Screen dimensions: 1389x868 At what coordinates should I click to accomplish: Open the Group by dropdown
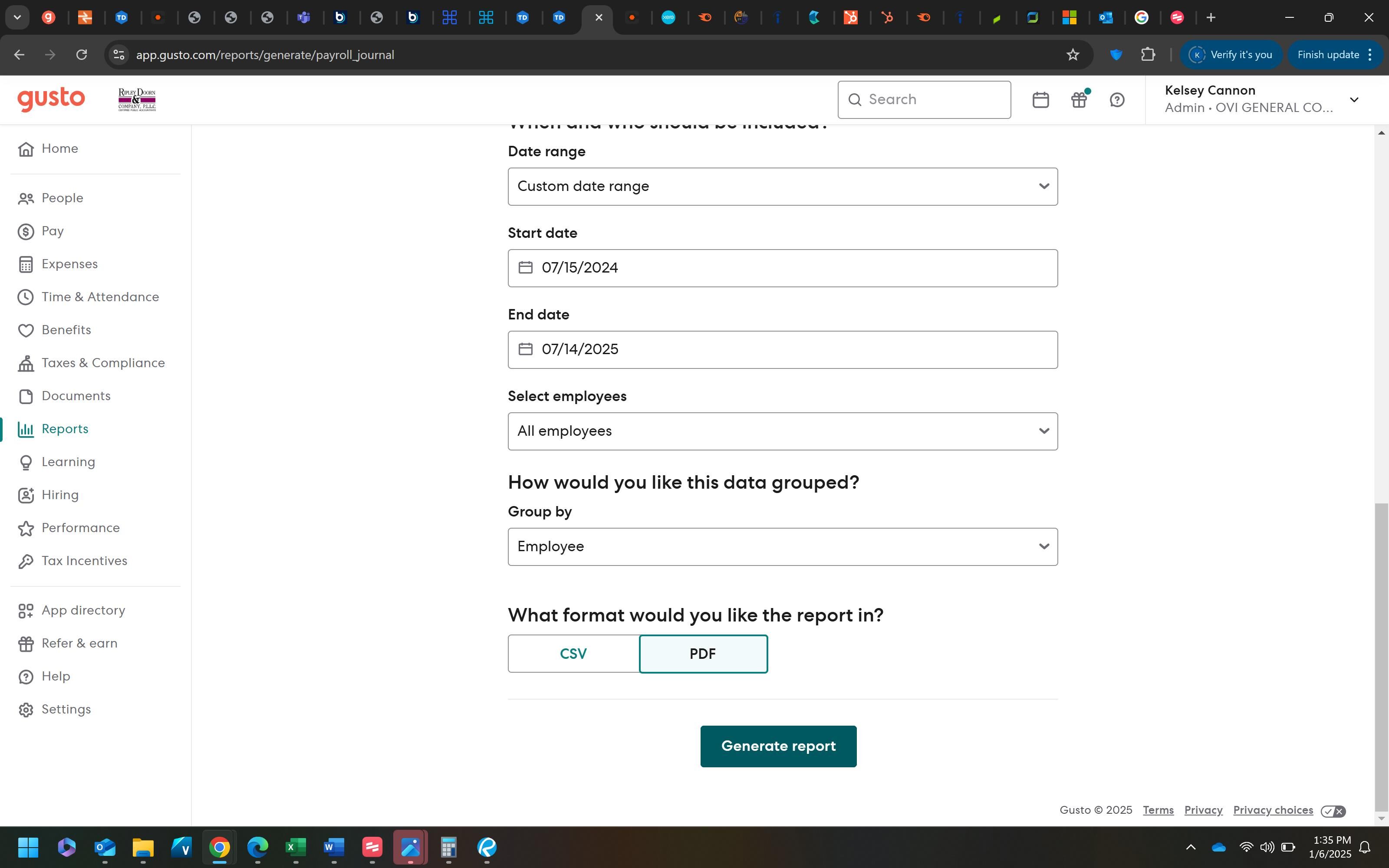click(x=782, y=546)
